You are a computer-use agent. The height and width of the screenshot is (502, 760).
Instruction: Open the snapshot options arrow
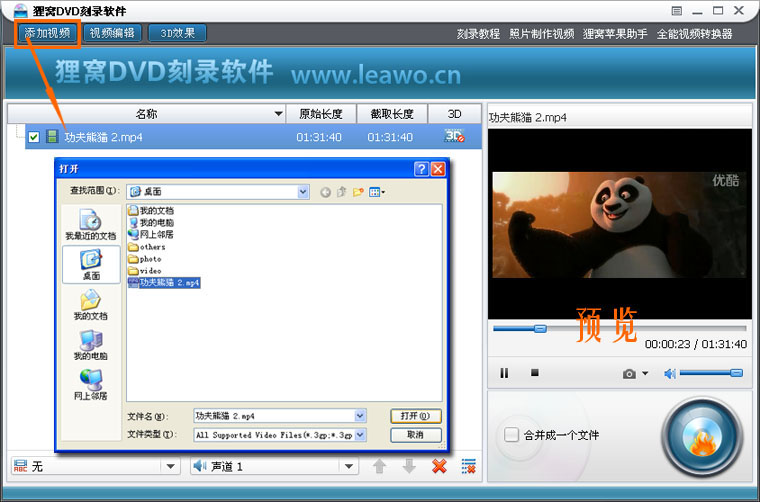click(x=645, y=373)
